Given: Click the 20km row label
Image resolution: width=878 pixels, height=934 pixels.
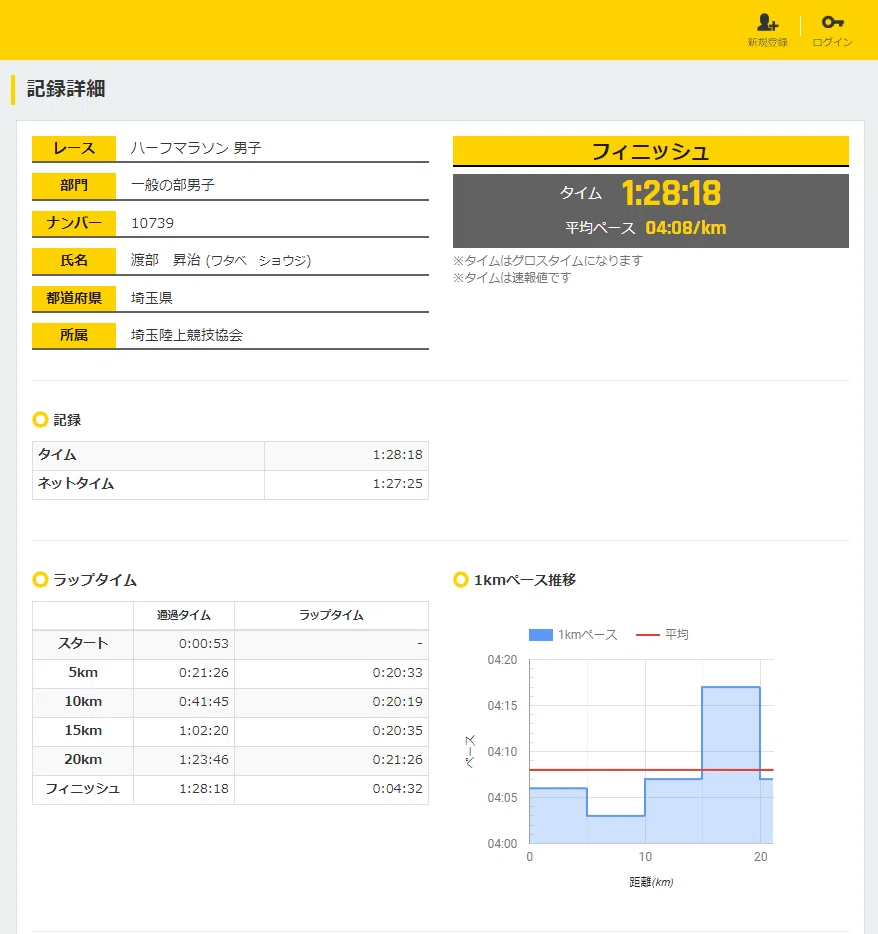Looking at the screenshot, I should pos(83,759).
